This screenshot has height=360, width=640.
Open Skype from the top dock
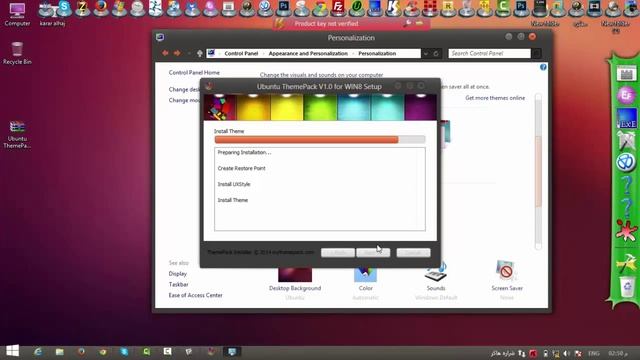point(64,7)
